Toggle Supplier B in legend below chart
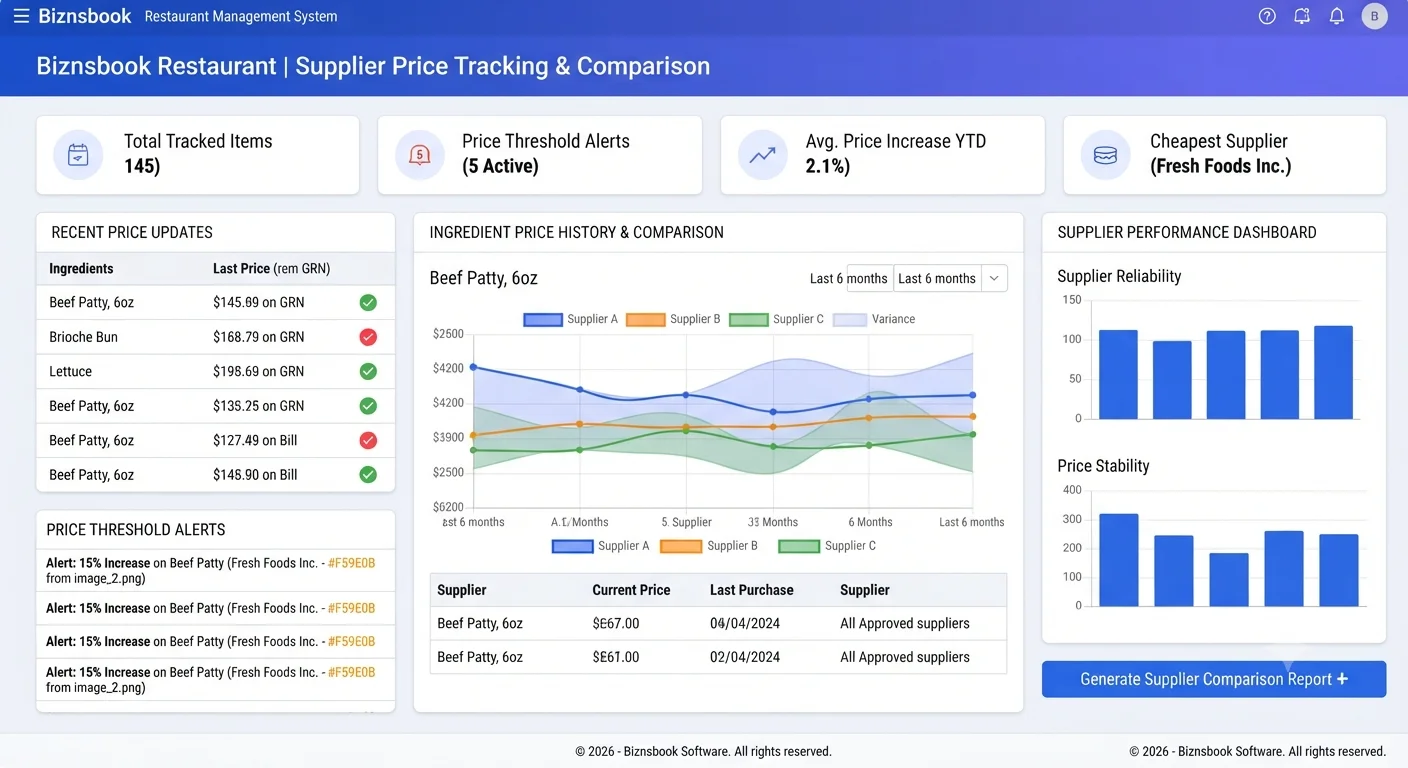The width and height of the screenshot is (1408, 768). [x=709, y=546]
